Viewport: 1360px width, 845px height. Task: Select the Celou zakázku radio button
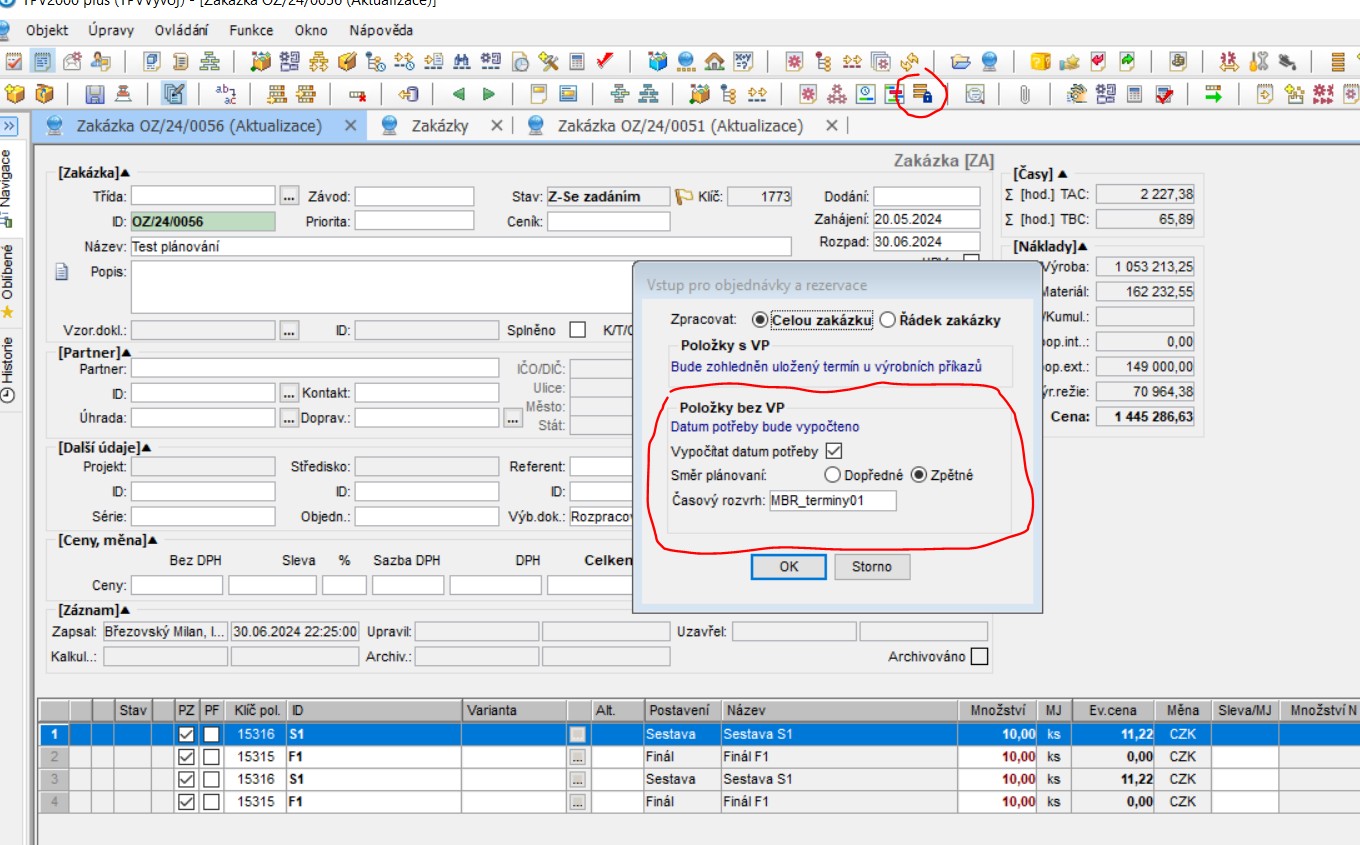point(760,320)
